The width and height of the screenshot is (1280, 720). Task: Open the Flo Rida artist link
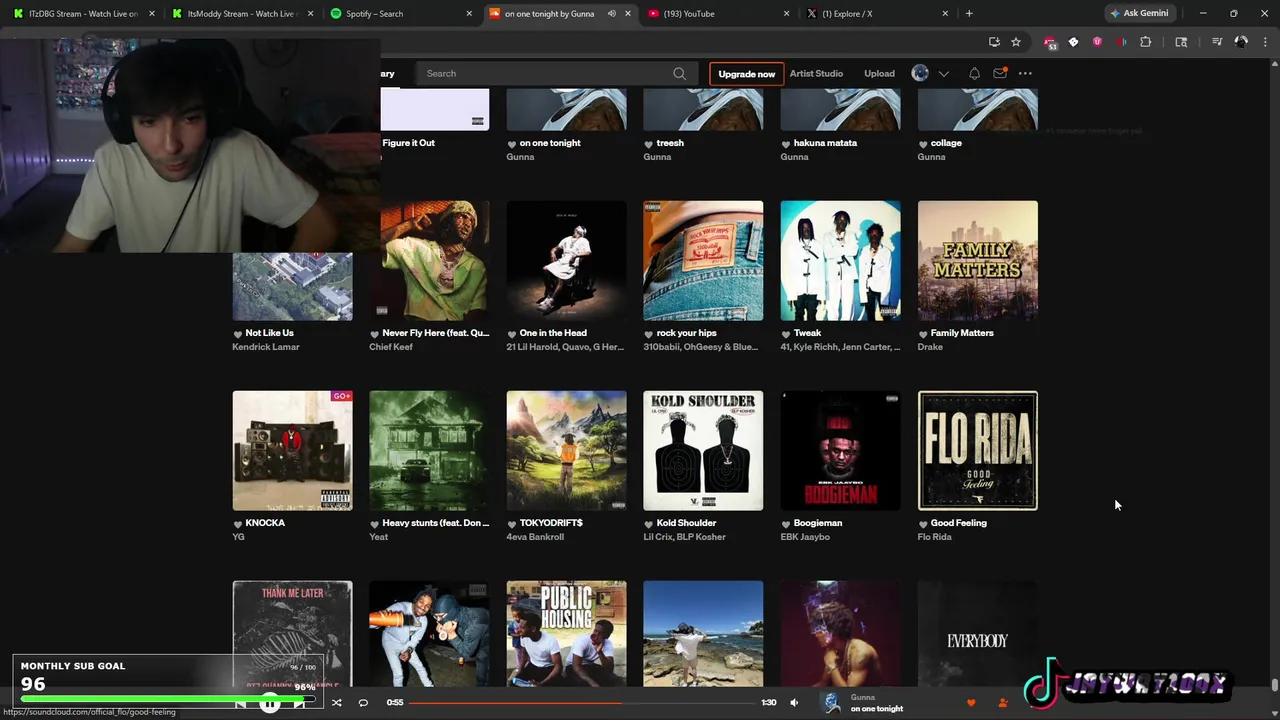(934, 537)
